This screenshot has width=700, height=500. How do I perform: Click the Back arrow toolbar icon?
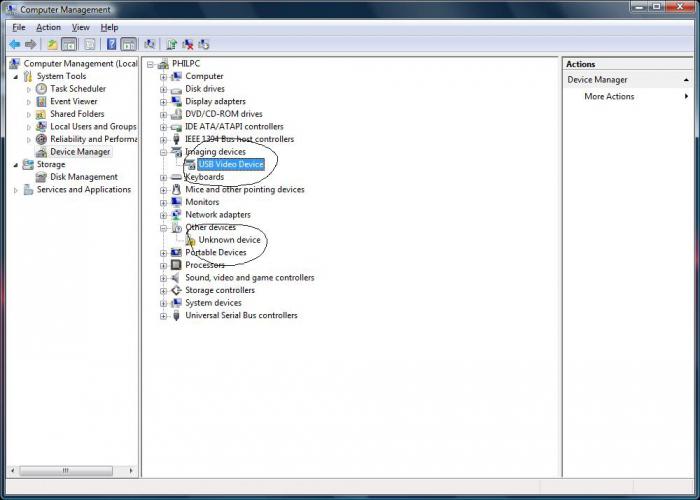(x=15, y=44)
